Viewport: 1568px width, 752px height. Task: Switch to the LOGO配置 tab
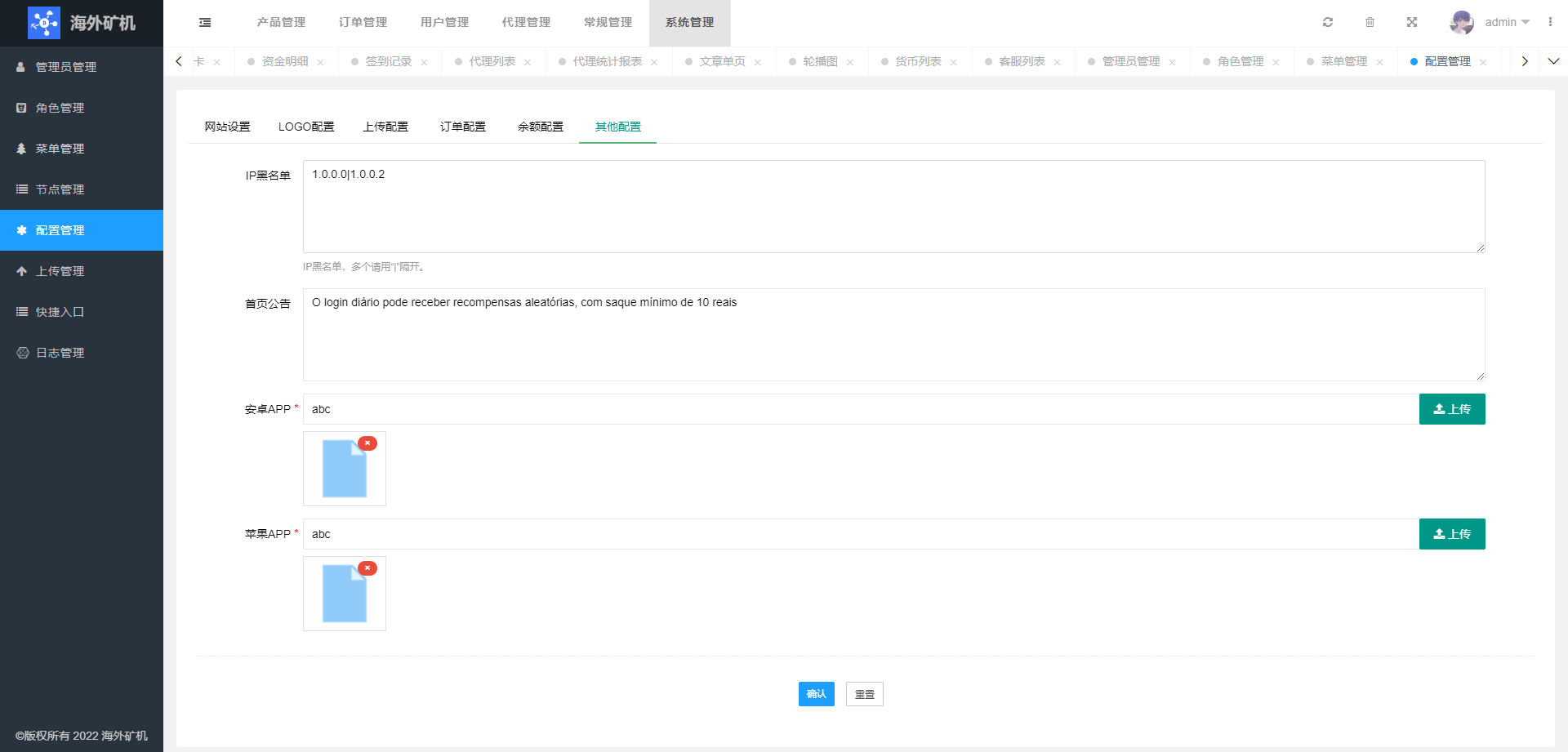click(306, 127)
